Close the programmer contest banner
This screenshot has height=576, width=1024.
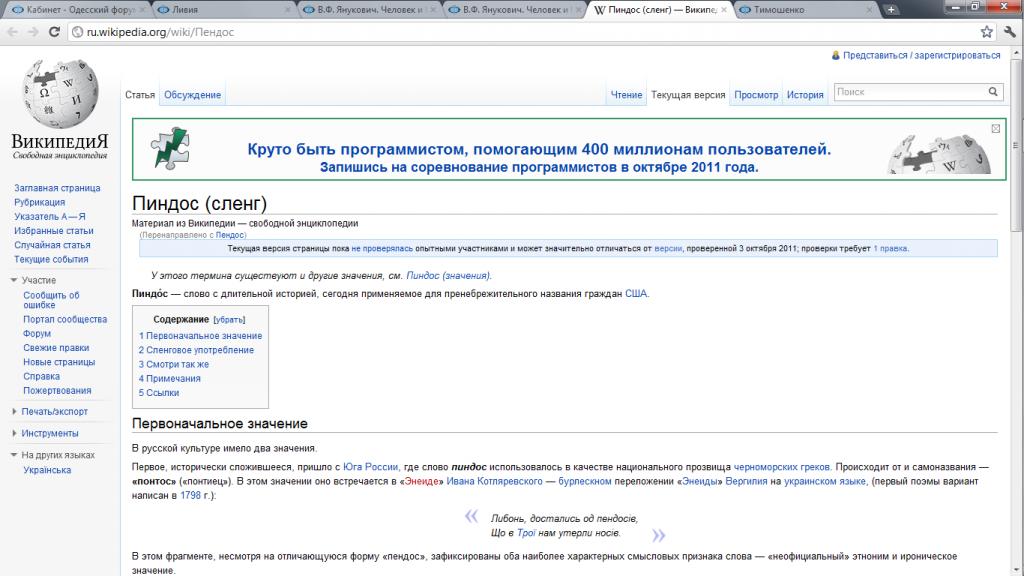tap(995, 128)
